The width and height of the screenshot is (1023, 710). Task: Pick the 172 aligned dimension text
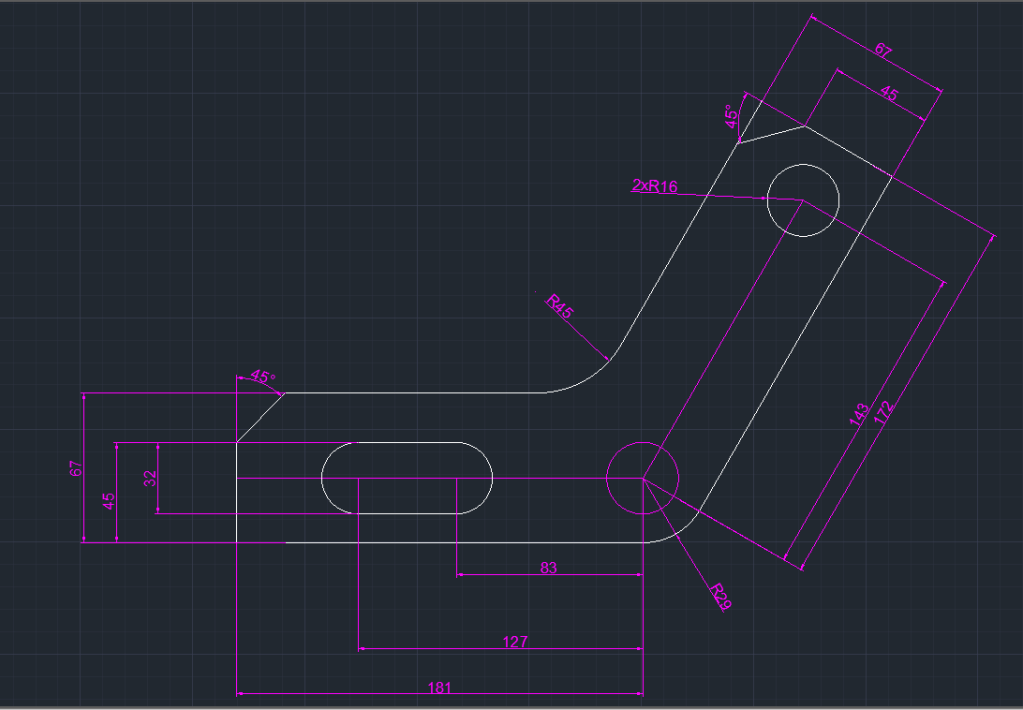(883, 413)
